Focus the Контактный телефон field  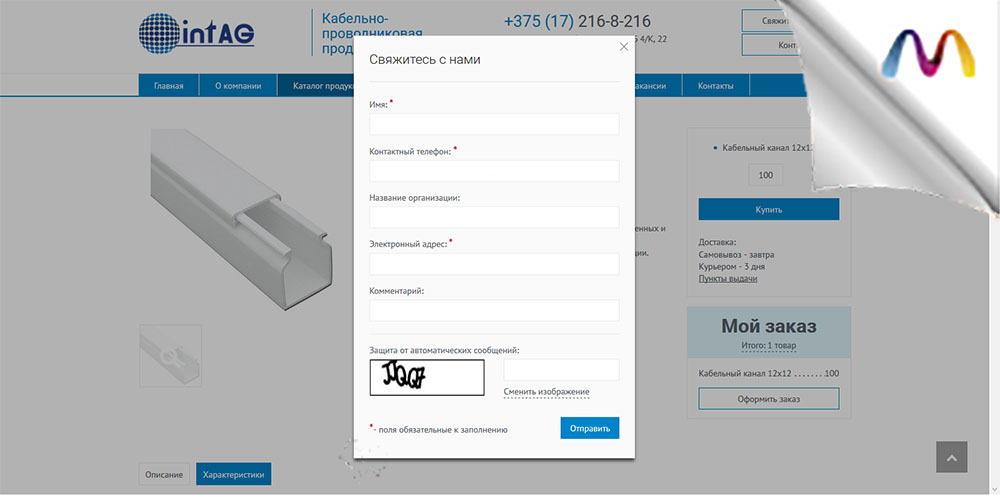(x=494, y=171)
